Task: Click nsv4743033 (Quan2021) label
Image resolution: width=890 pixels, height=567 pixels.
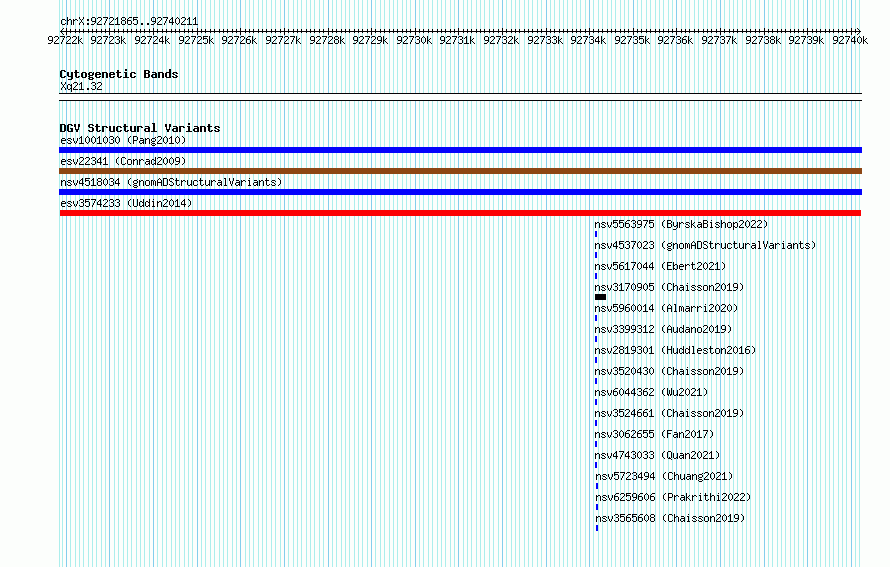Action: 657,455
